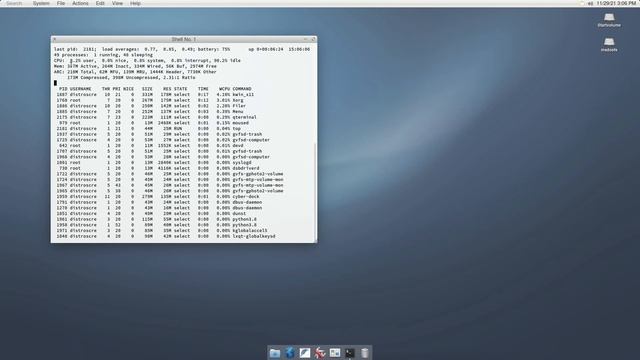The height and width of the screenshot is (360, 640).
Task: Click the qterminal process row
Action: (x=155, y=117)
